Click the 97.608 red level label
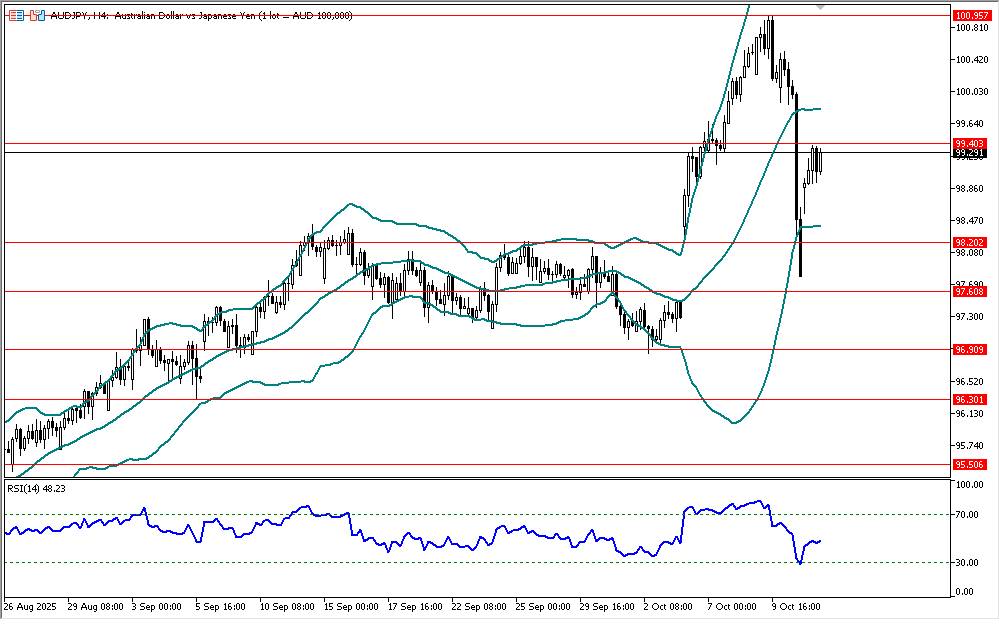The image size is (1000, 620). tap(971, 291)
